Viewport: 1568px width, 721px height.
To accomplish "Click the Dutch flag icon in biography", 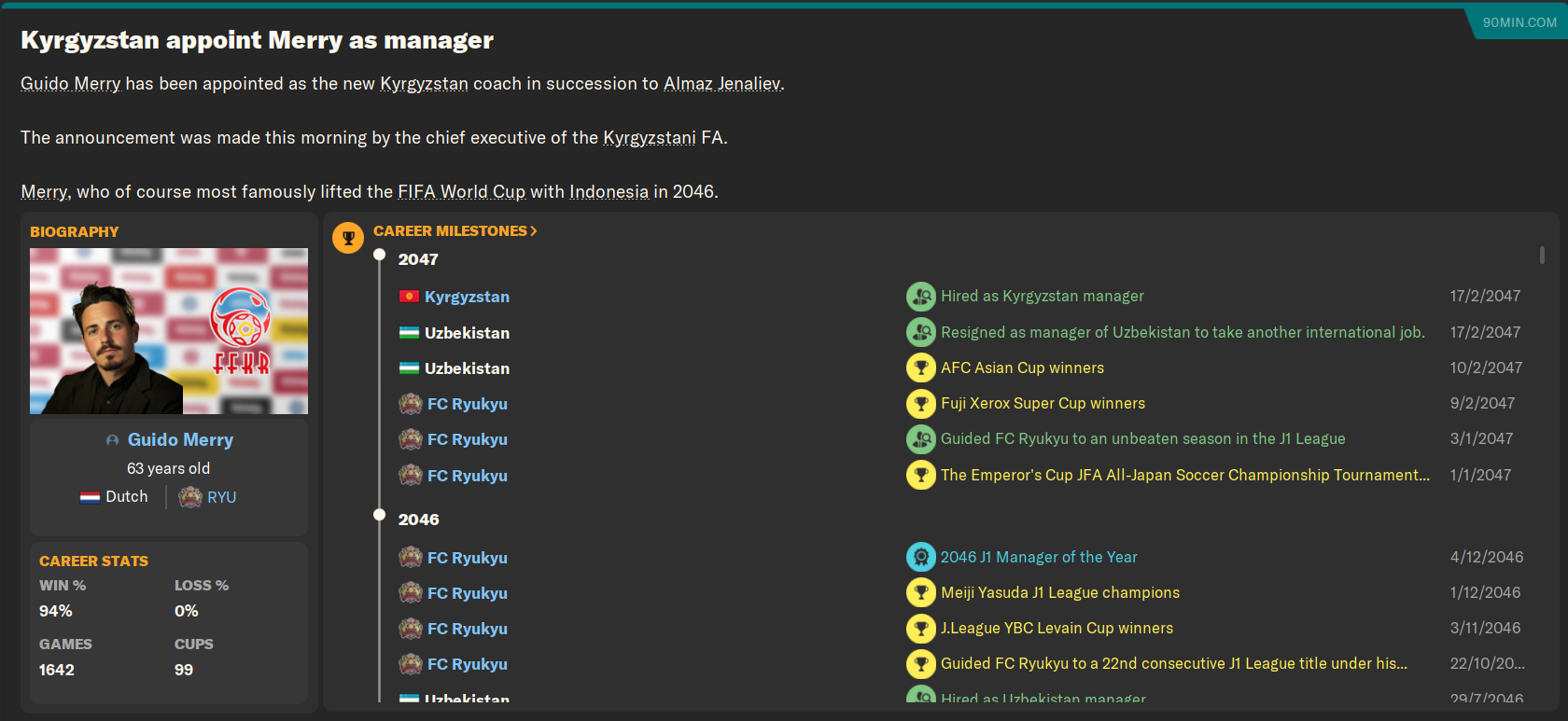I will pos(90,497).
